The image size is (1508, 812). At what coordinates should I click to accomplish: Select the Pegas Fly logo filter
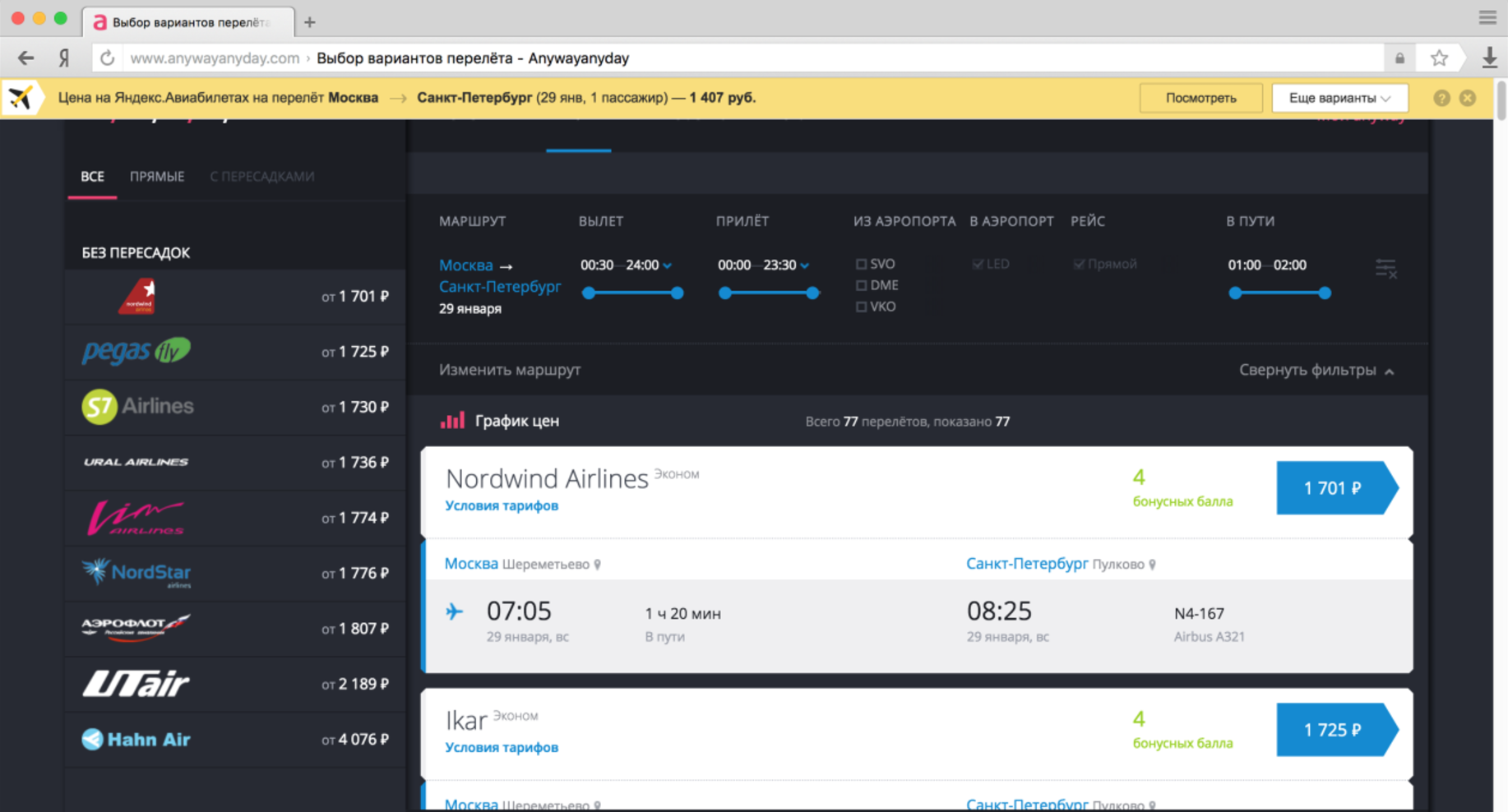(x=136, y=352)
